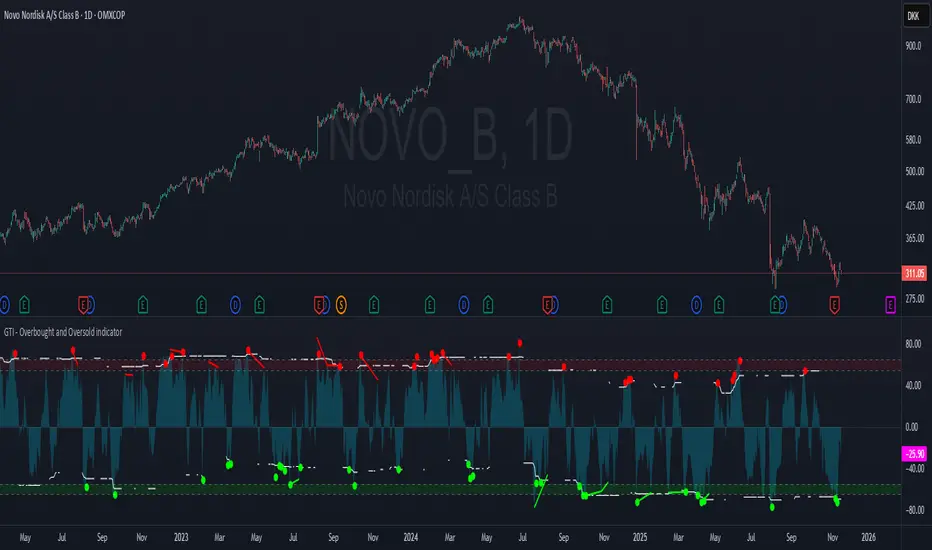Image resolution: width=932 pixels, height=550 pixels.
Task: Open green earnings marker near November 2024
Action: (606, 306)
